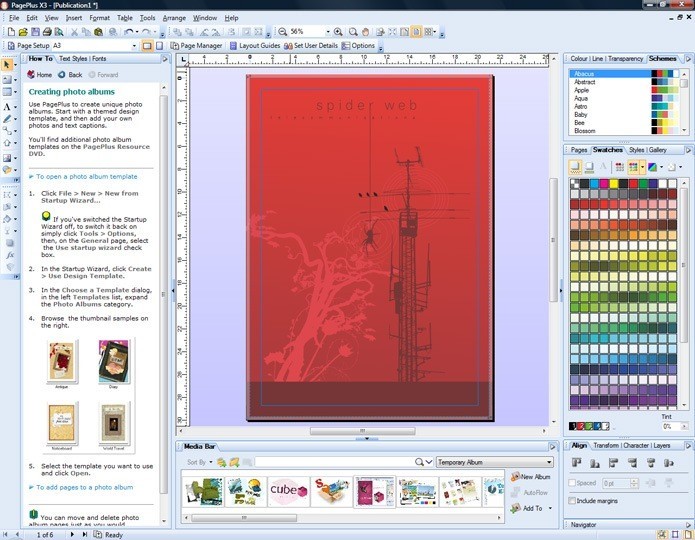Click Set User Details in context toolbar

tap(311, 46)
